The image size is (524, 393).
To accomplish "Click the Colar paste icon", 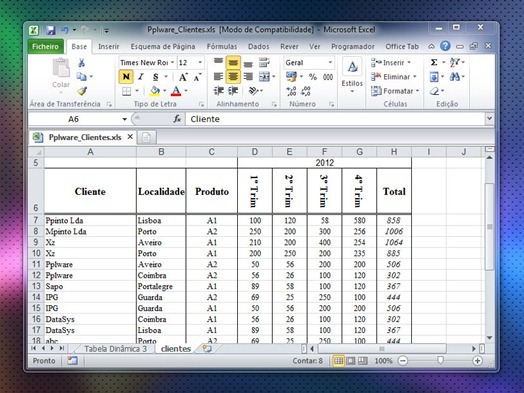I will click(61, 68).
